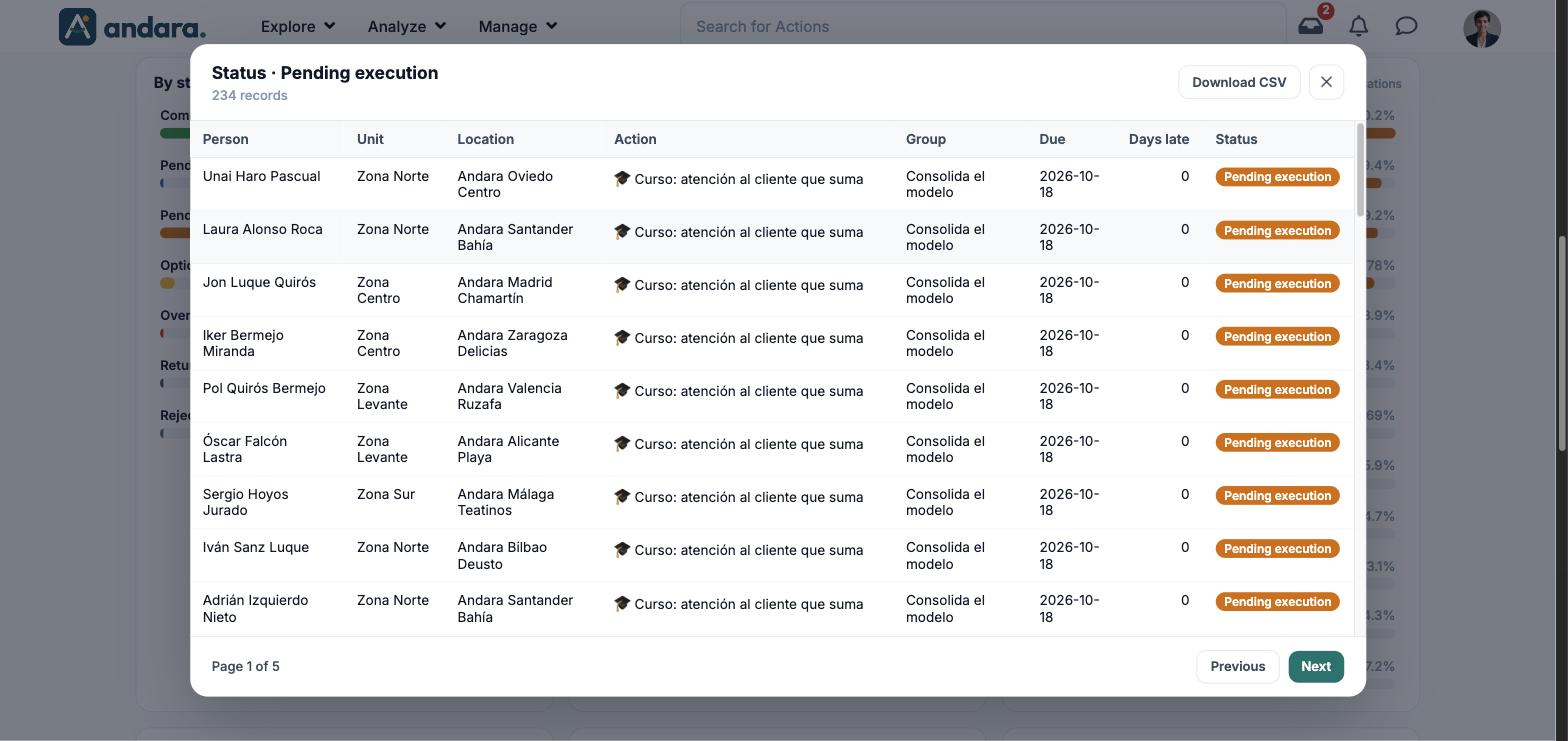Click location Andara Madrid Chamartín
The width and height of the screenshot is (1568, 741).
coord(505,290)
